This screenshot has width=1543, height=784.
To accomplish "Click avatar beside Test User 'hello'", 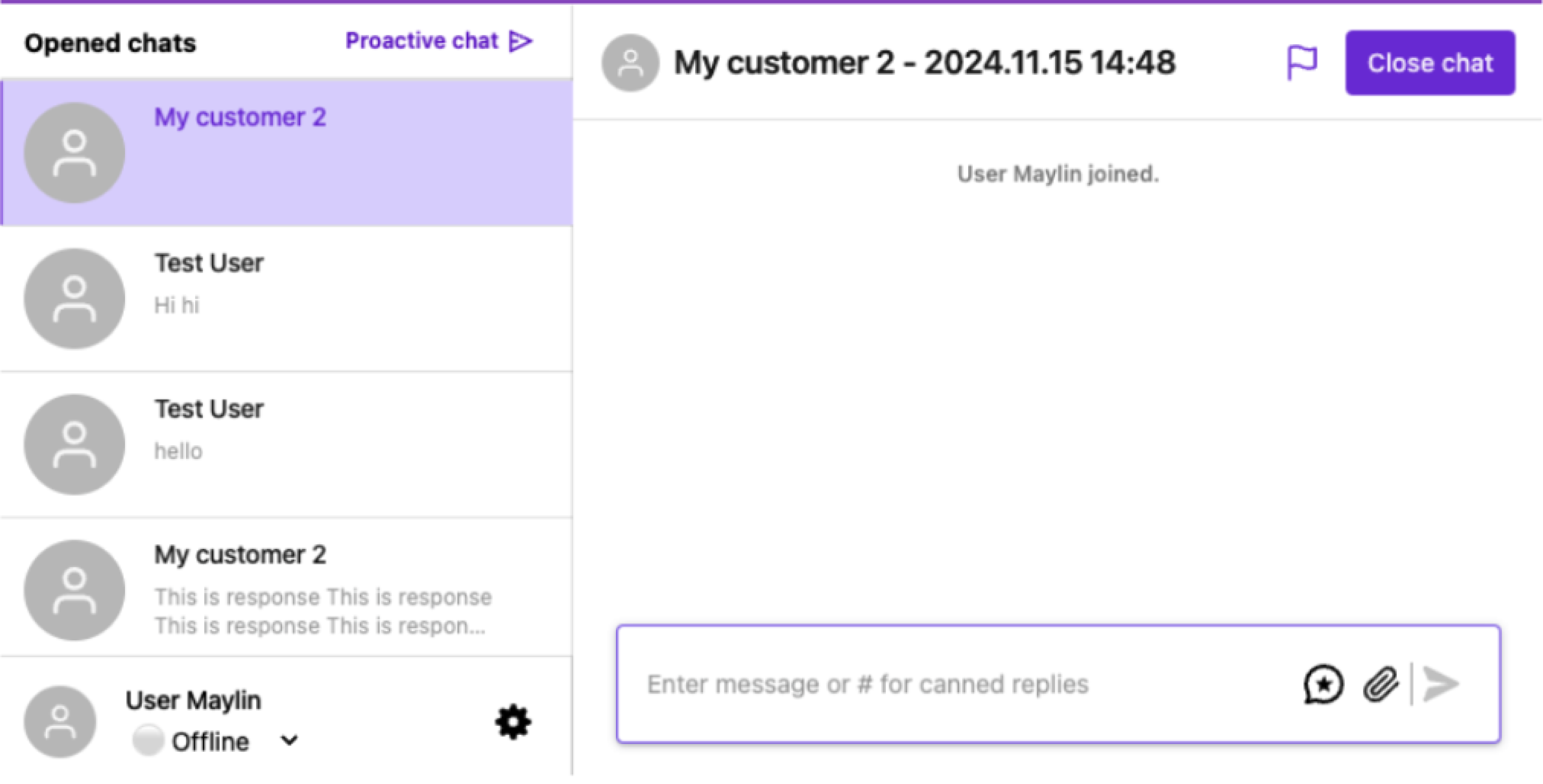I will tap(74, 445).
